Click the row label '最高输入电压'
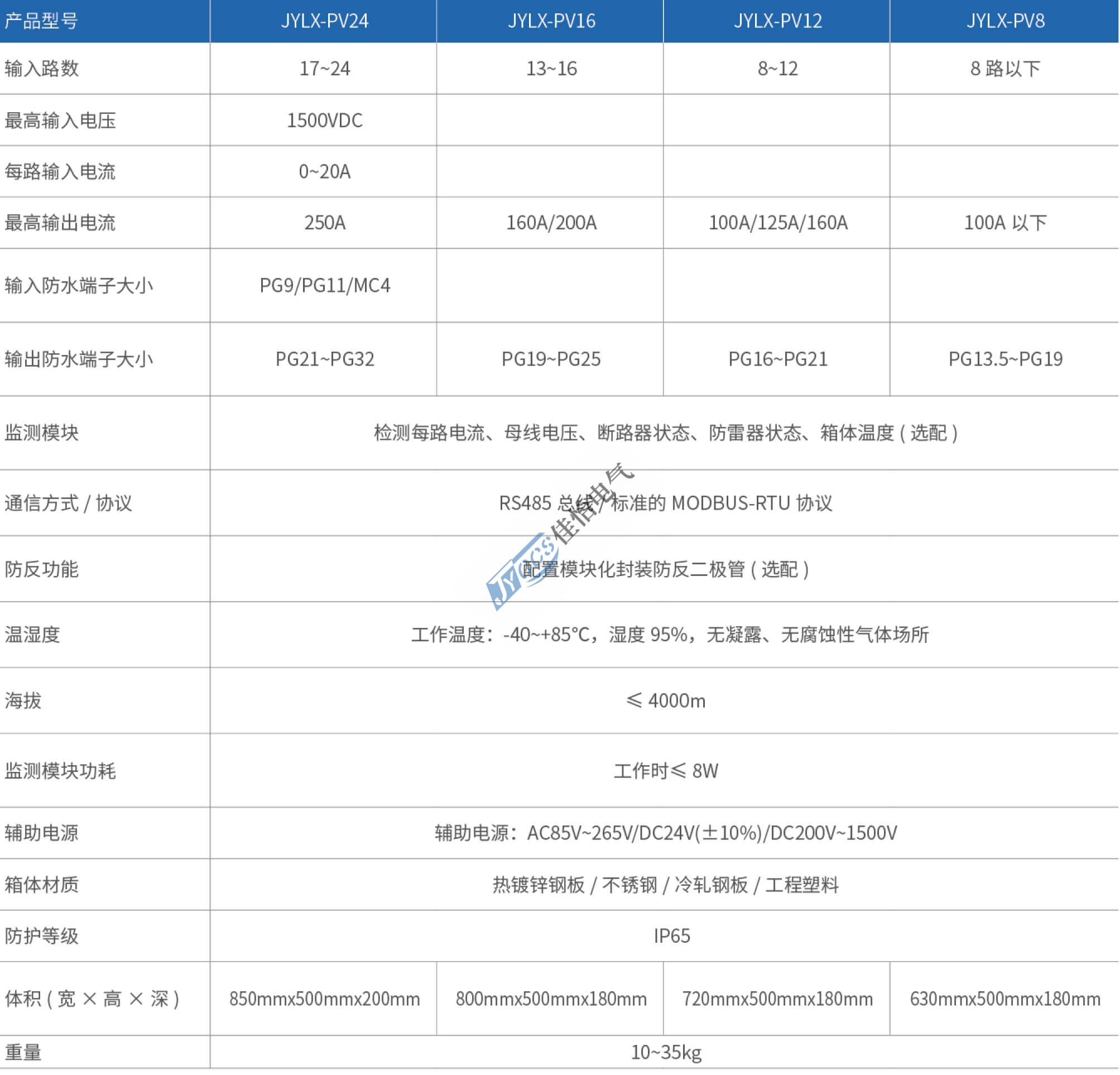This screenshot has width=1120, height=1075. coord(60,121)
